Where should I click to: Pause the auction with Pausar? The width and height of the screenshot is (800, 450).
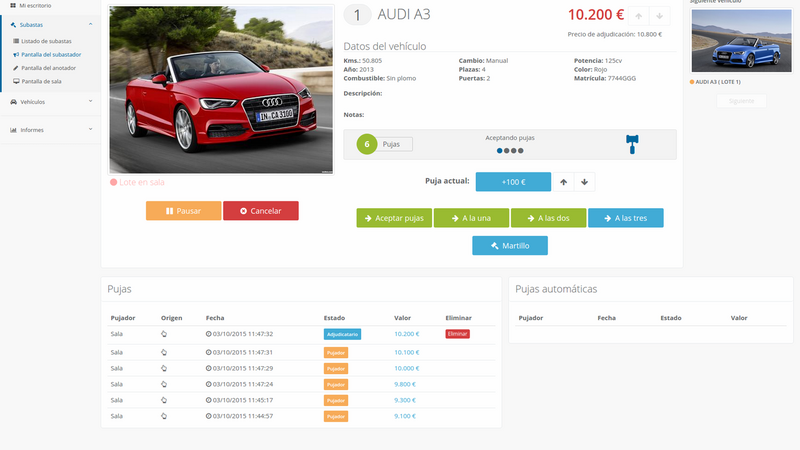click(184, 211)
